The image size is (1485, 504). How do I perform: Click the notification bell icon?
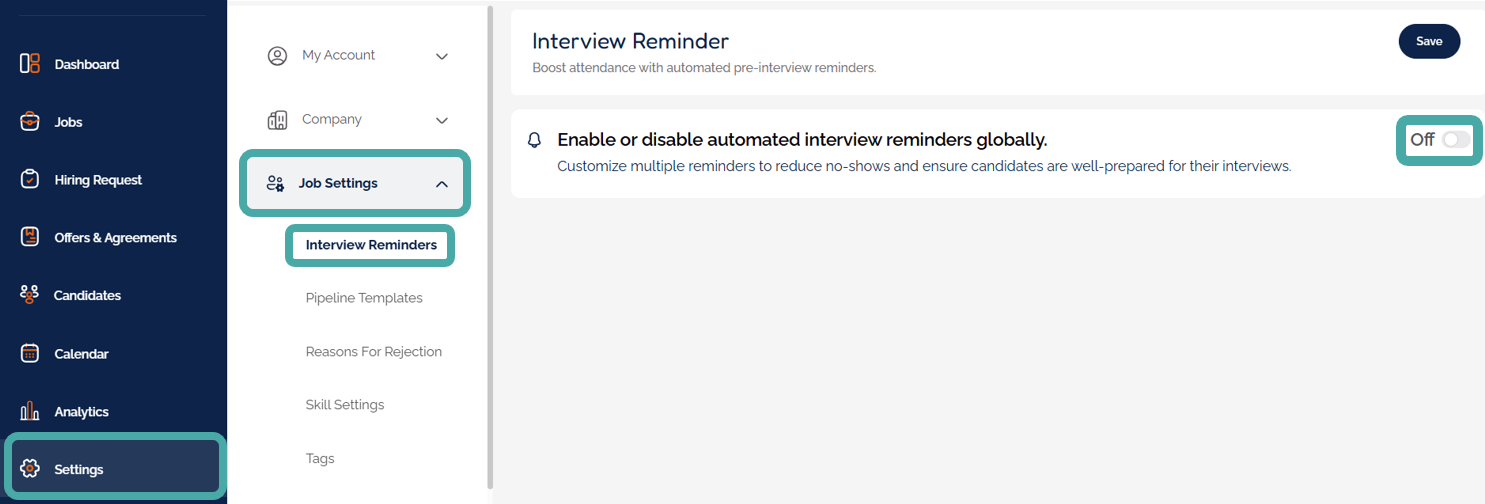(534, 140)
